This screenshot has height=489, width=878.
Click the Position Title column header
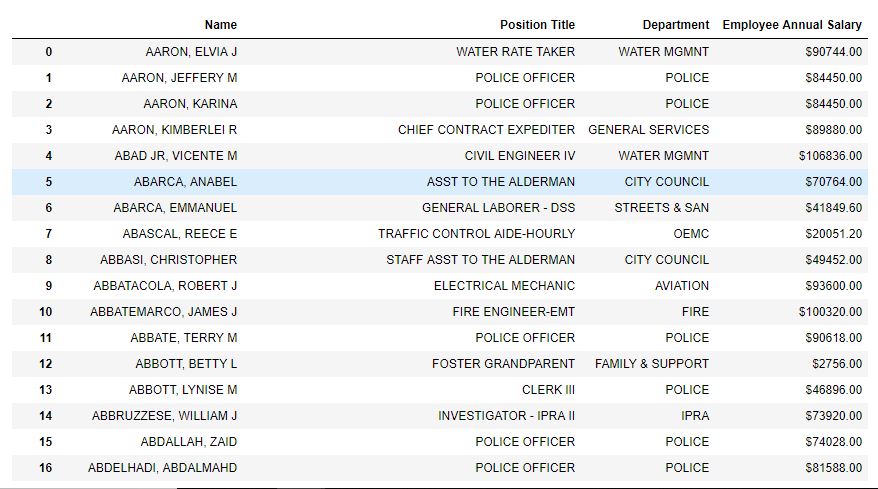click(x=537, y=25)
